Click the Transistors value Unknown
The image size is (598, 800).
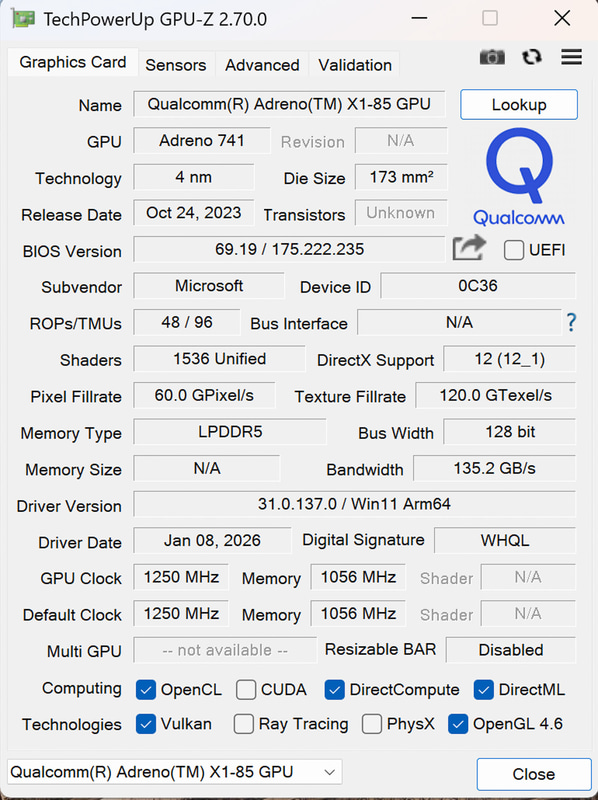coord(401,213)
